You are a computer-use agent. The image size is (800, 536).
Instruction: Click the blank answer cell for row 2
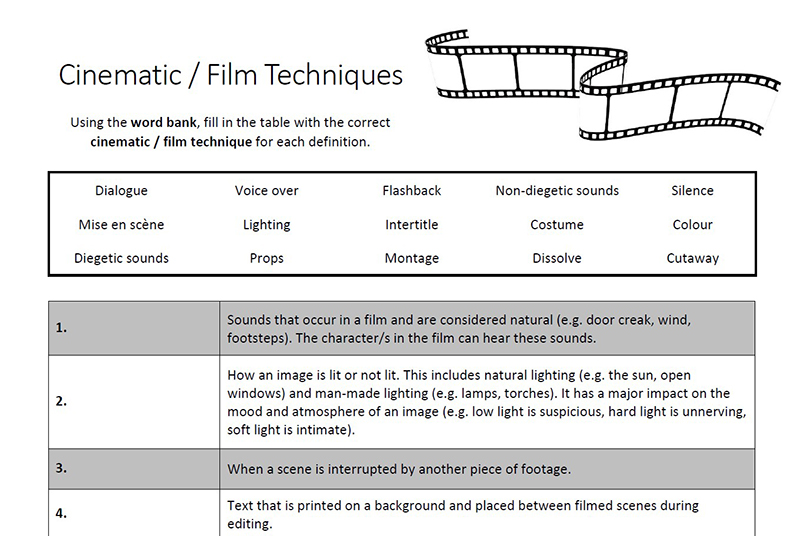(x=134, y=402)
